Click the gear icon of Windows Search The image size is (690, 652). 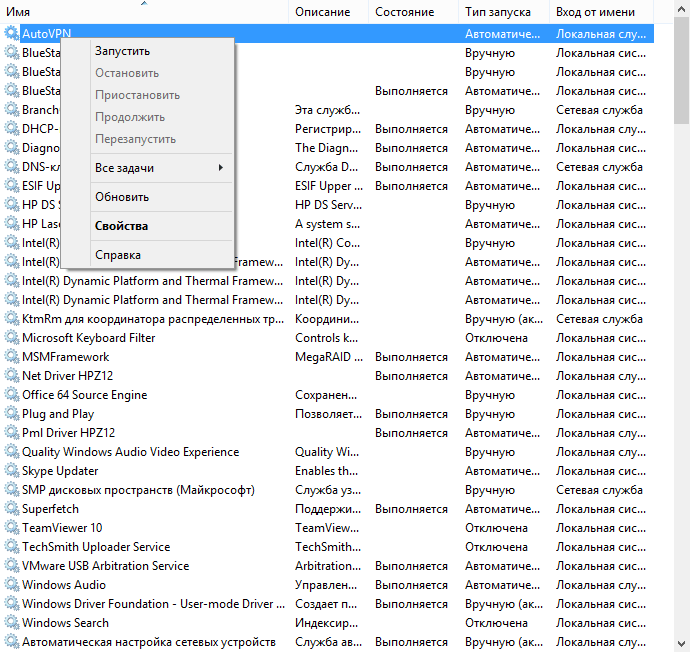click(11, 623)
